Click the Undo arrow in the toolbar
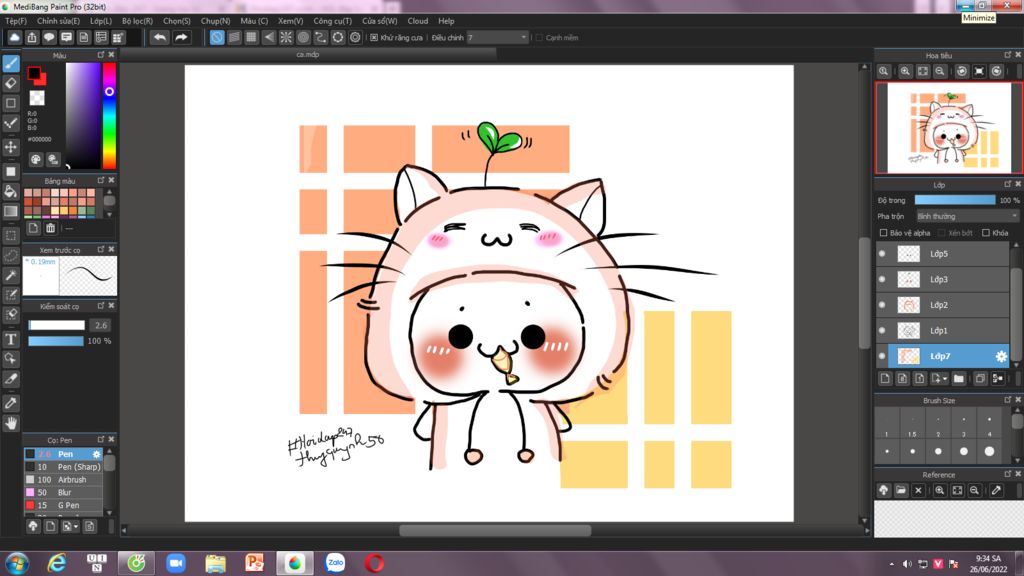Image resolution: width=1024 pixels, height=576 pixels. tap(159, 37)
